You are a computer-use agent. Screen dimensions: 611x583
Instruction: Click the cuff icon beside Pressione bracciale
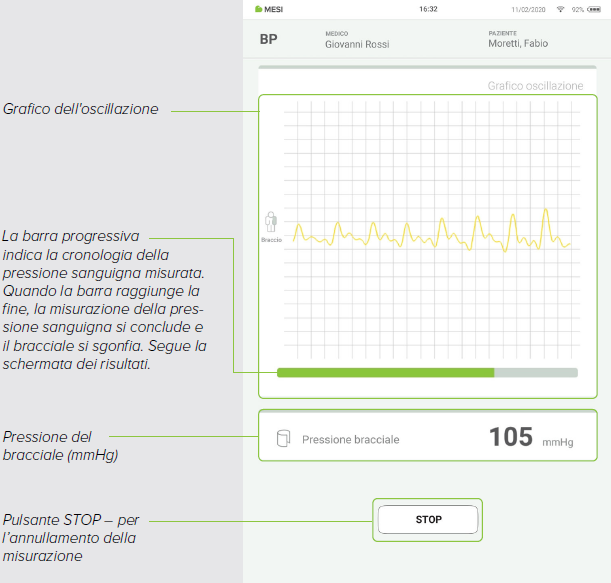283,438
